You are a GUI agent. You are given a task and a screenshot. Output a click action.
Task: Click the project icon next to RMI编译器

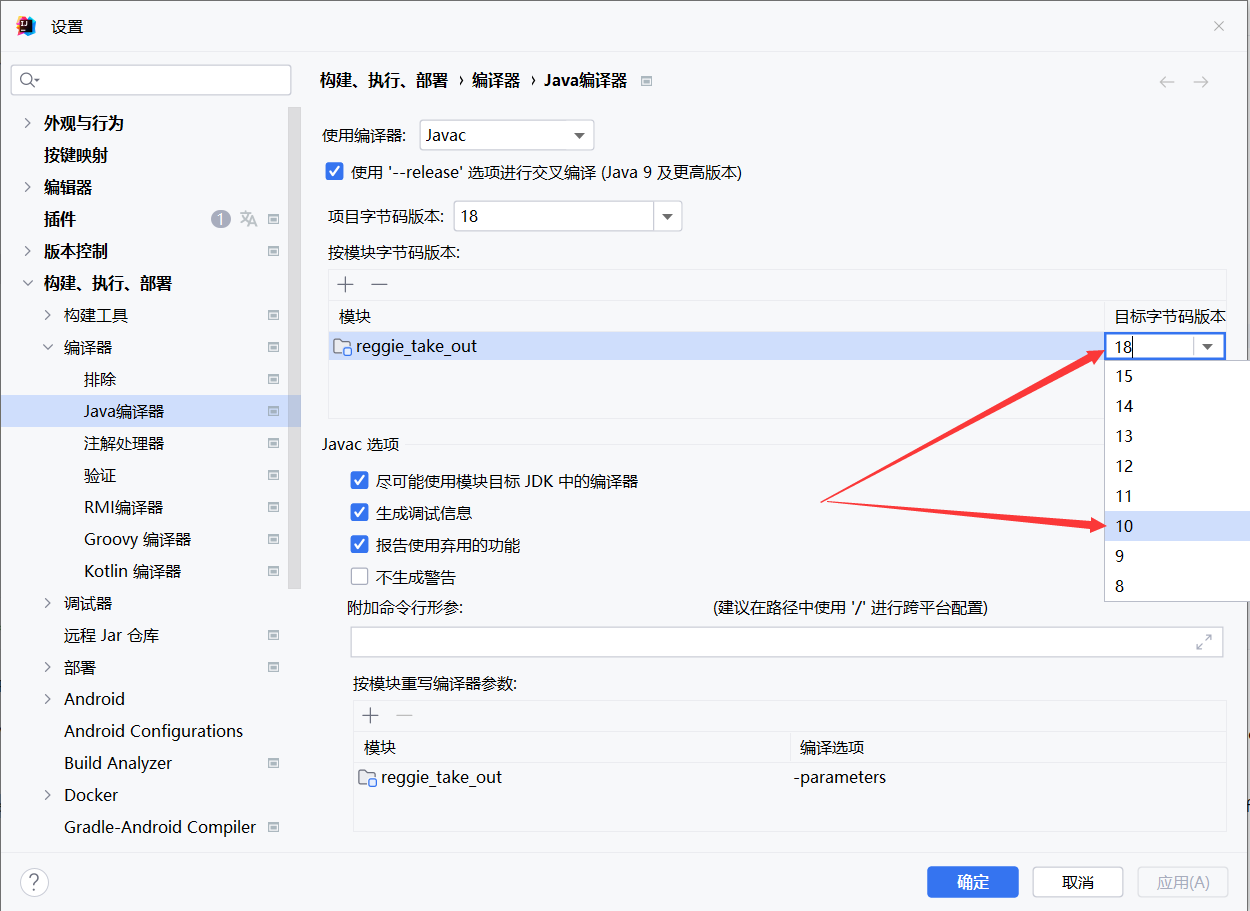pos(273,507)
